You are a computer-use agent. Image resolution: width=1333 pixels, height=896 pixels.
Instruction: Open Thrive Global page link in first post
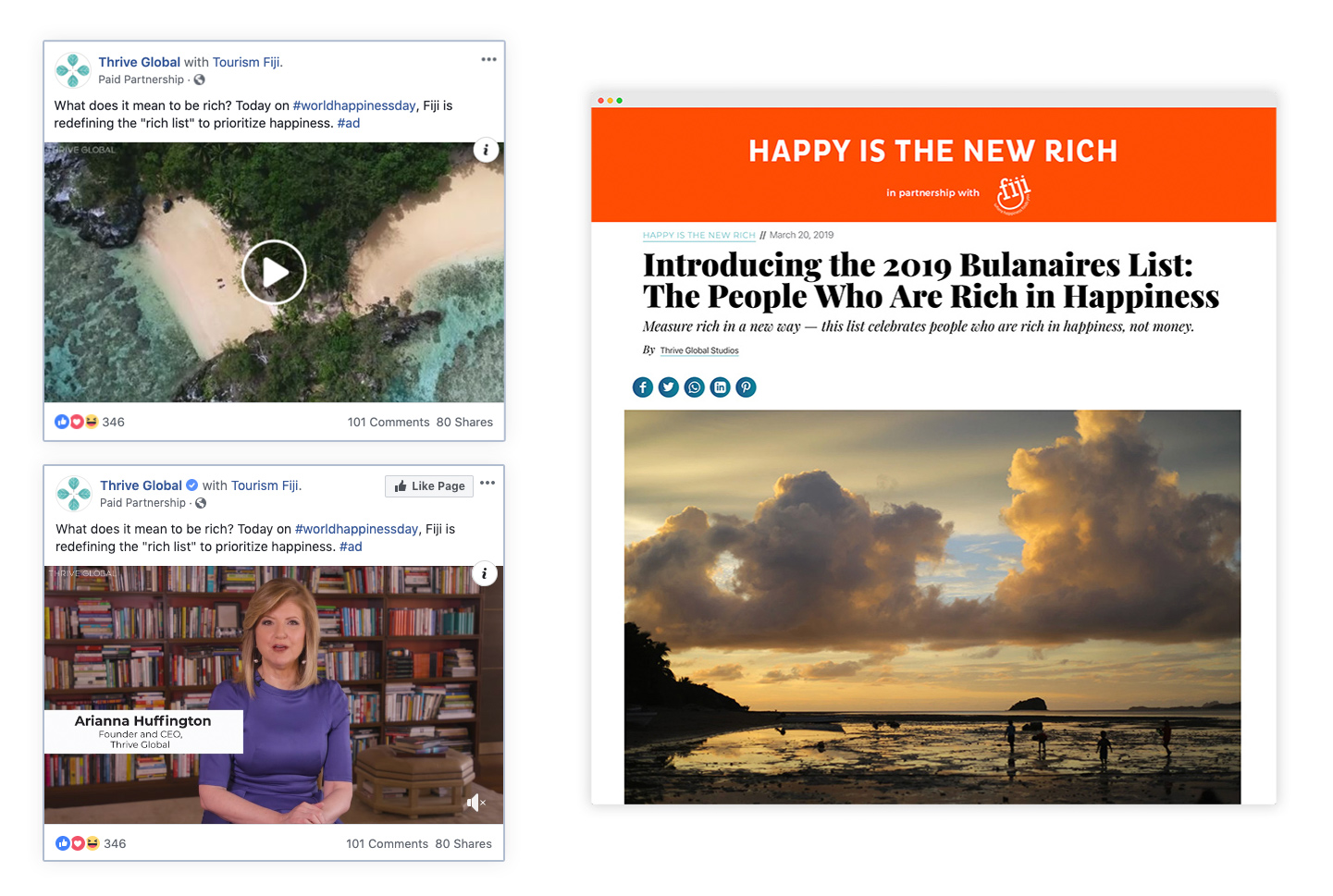coord(140,62)
